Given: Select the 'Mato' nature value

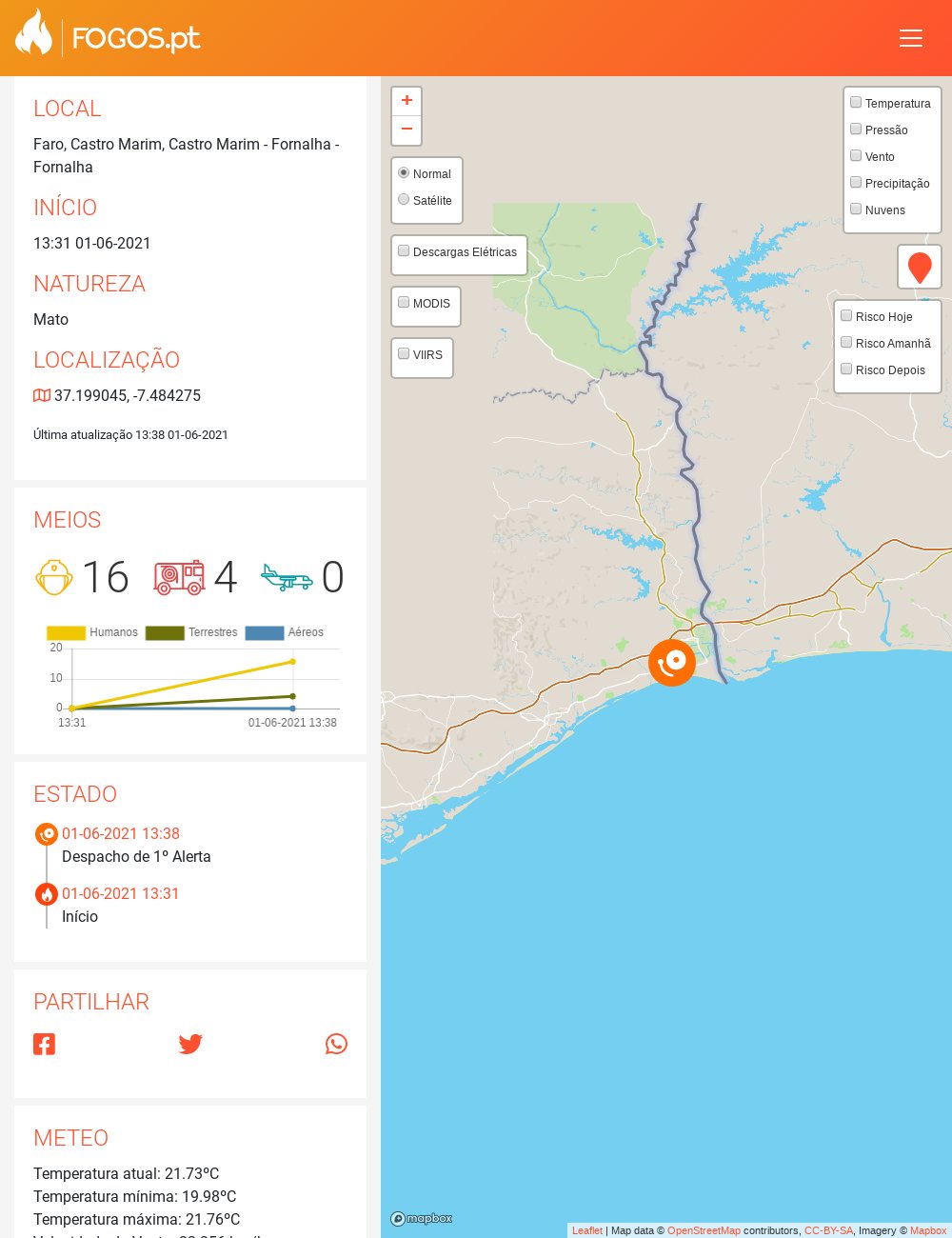Looking at the screenshot, I should [x=50, y=319].
